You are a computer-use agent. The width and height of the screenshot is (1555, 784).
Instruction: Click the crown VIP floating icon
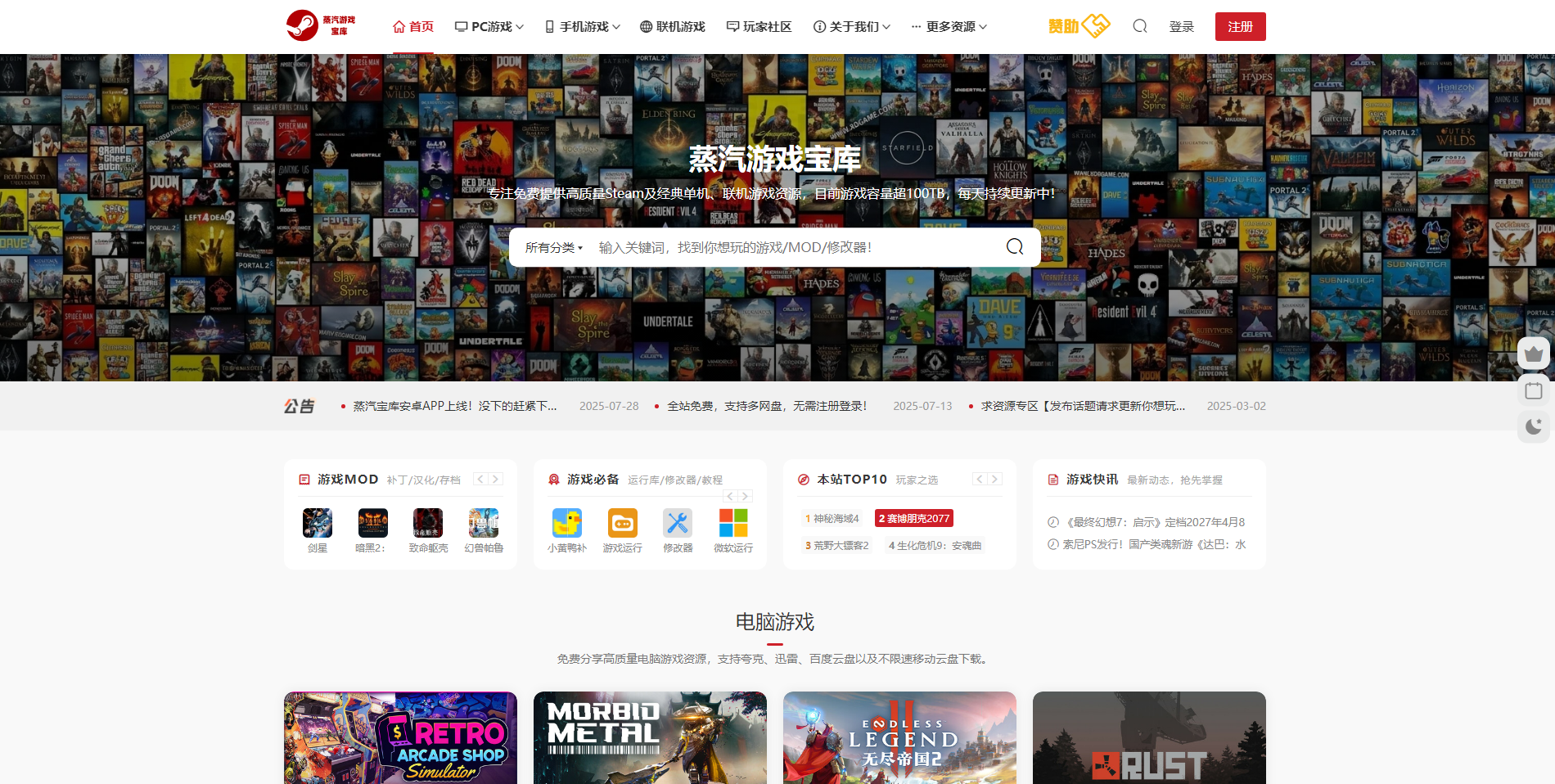(x=1534, y=354)
